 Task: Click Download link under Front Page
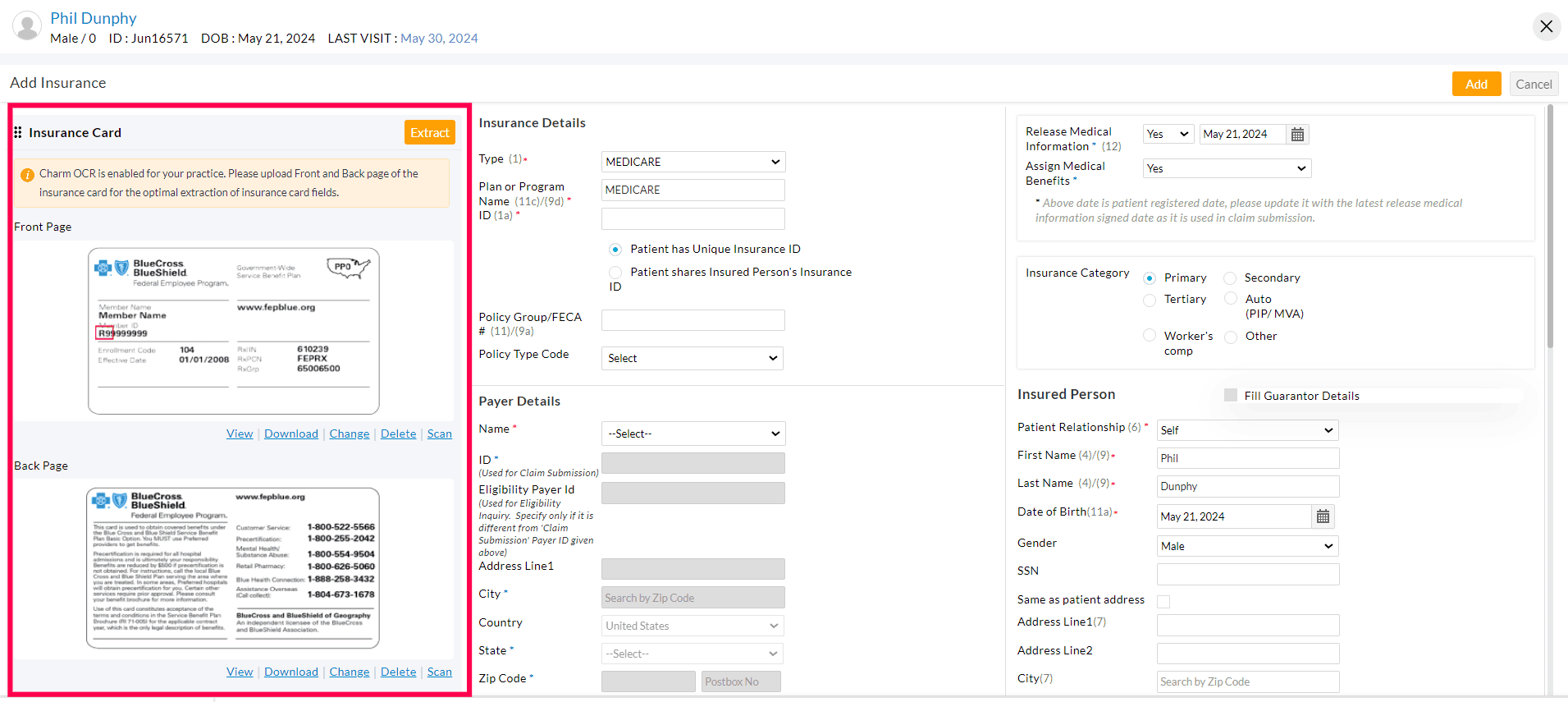pyautogui.click(x=291, y=434)
